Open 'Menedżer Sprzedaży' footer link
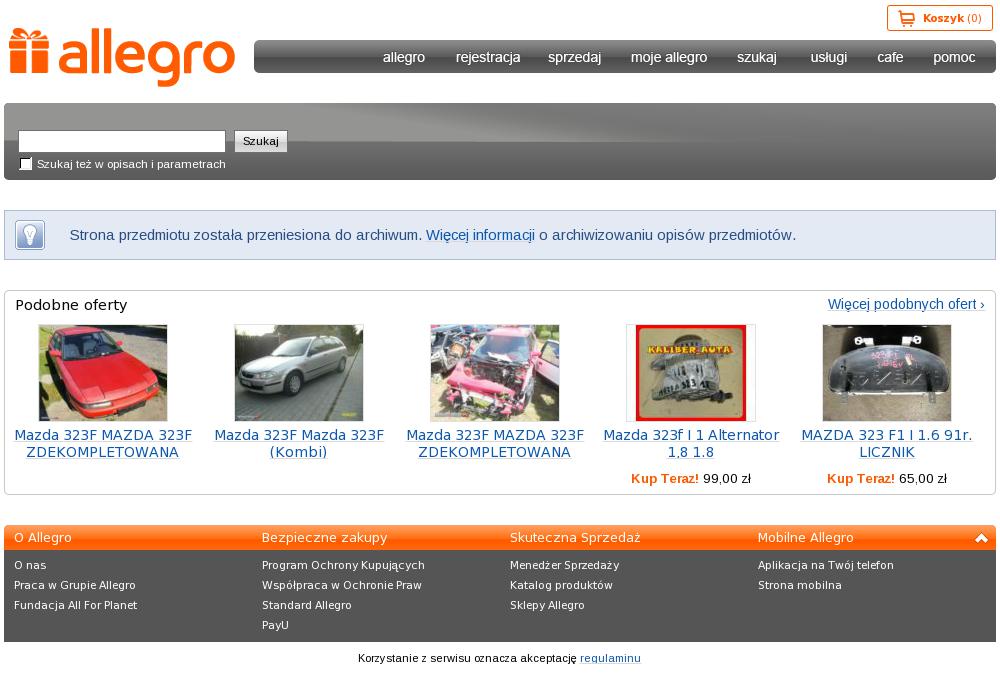 pos(564,565)
